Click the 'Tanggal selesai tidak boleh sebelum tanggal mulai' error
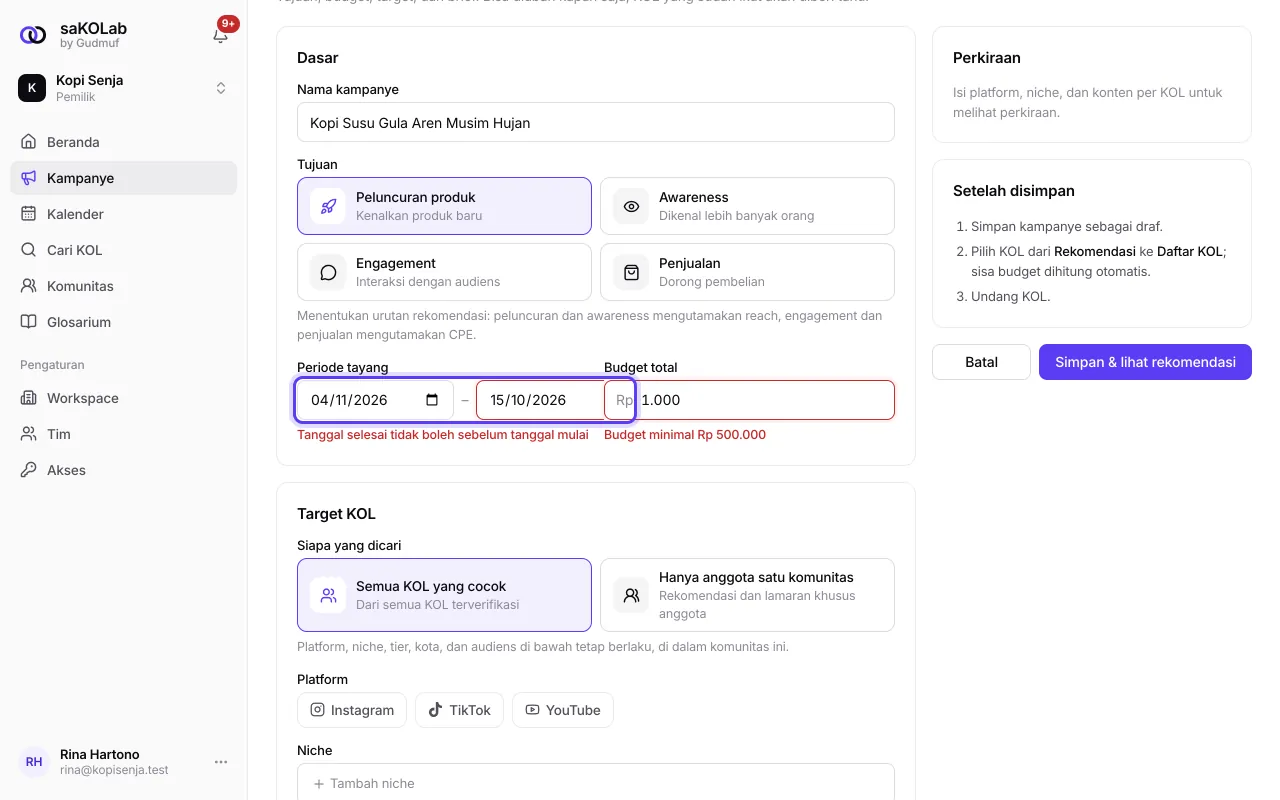The width and height of the screenshot is (1280, 800). (x=443, y=435)
